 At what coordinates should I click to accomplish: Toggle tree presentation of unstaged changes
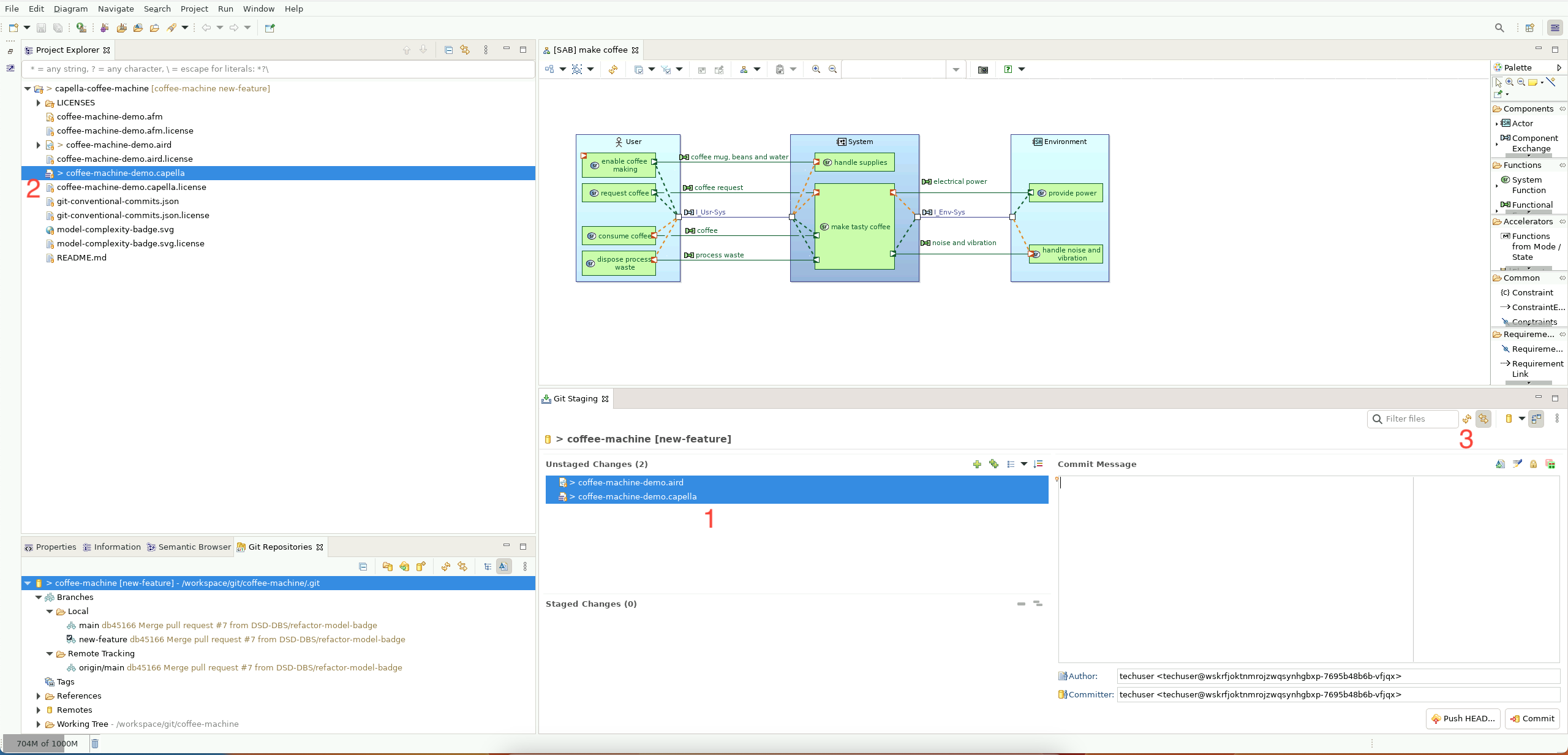click(1011, 464)
